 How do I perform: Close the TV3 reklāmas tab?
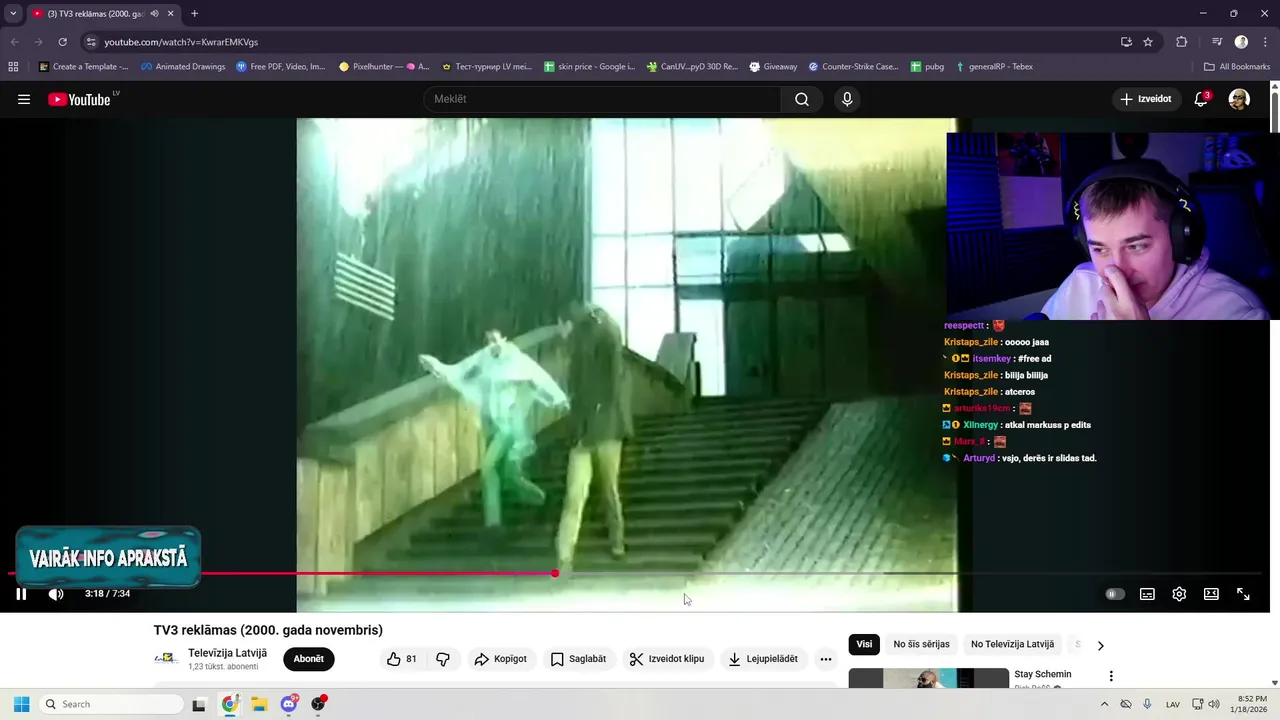(171, 14)
